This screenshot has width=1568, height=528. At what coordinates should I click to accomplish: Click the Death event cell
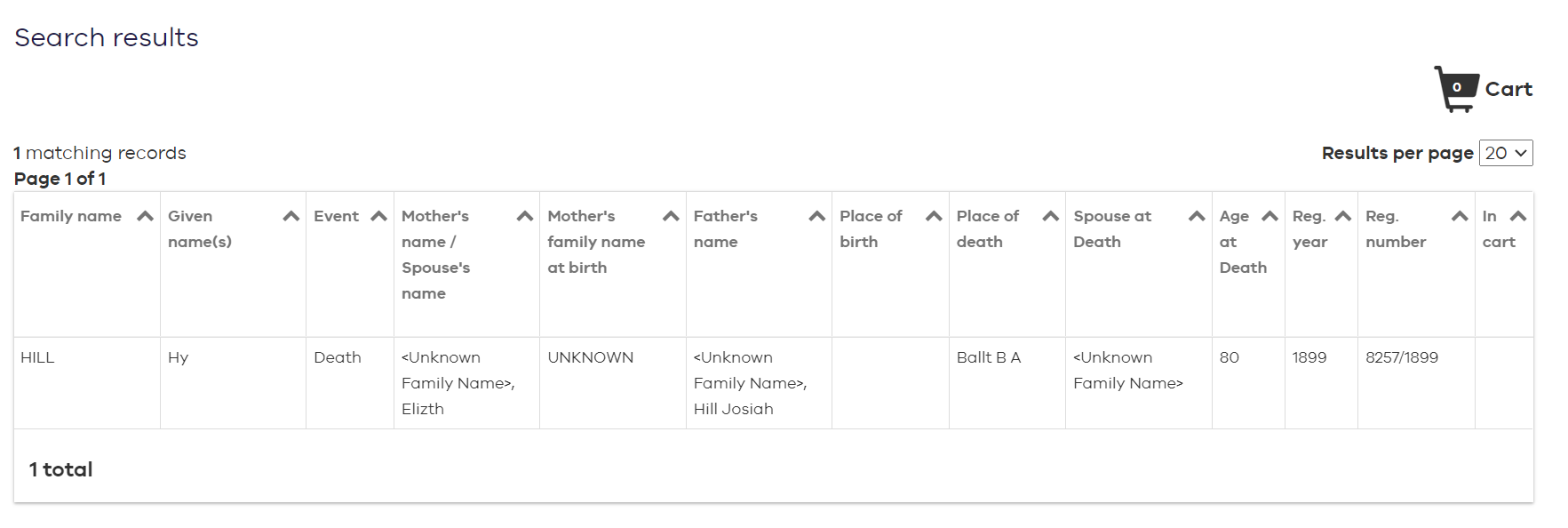pos(338,357)
